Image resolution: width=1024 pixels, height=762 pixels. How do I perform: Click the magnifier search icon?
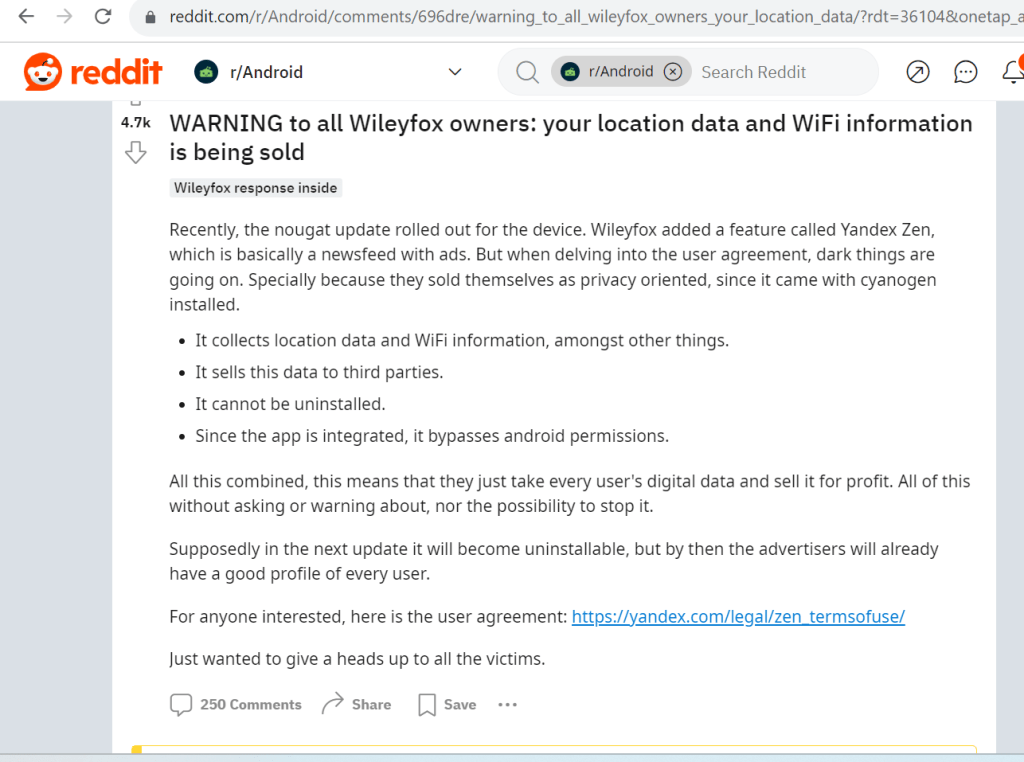pos(527,72)
